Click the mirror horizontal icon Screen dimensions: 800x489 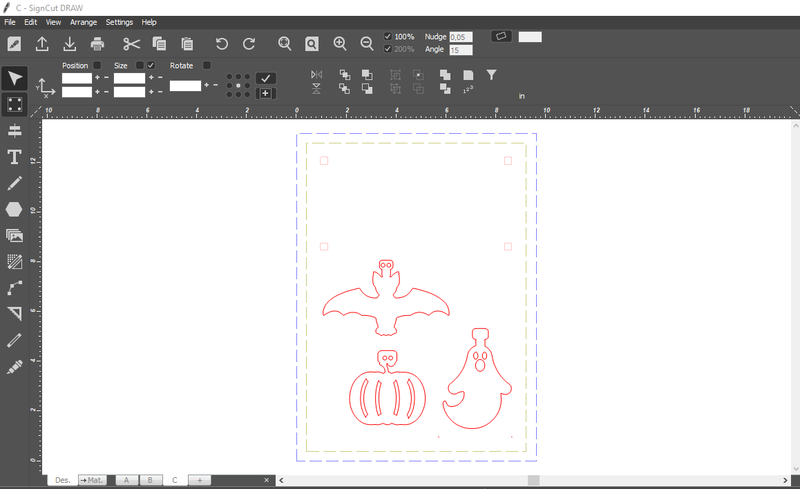316,75
